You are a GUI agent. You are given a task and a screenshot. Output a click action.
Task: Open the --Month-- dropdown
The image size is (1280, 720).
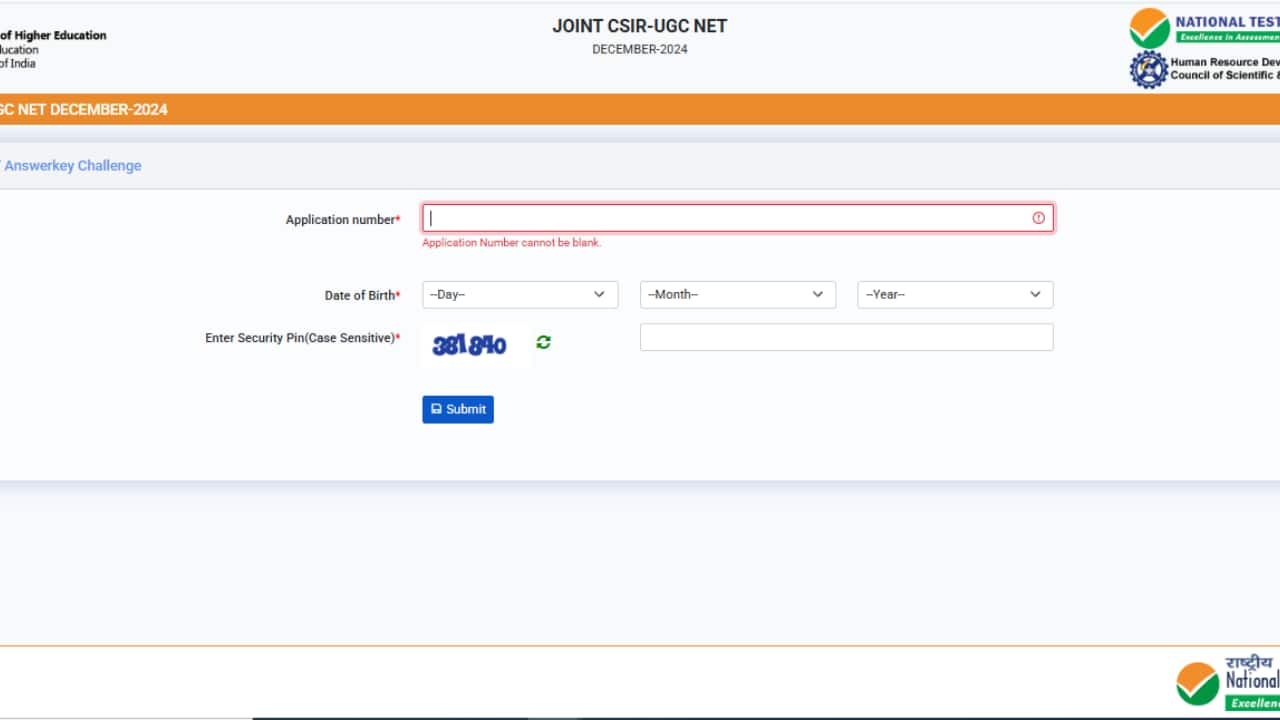coord(737,294)
